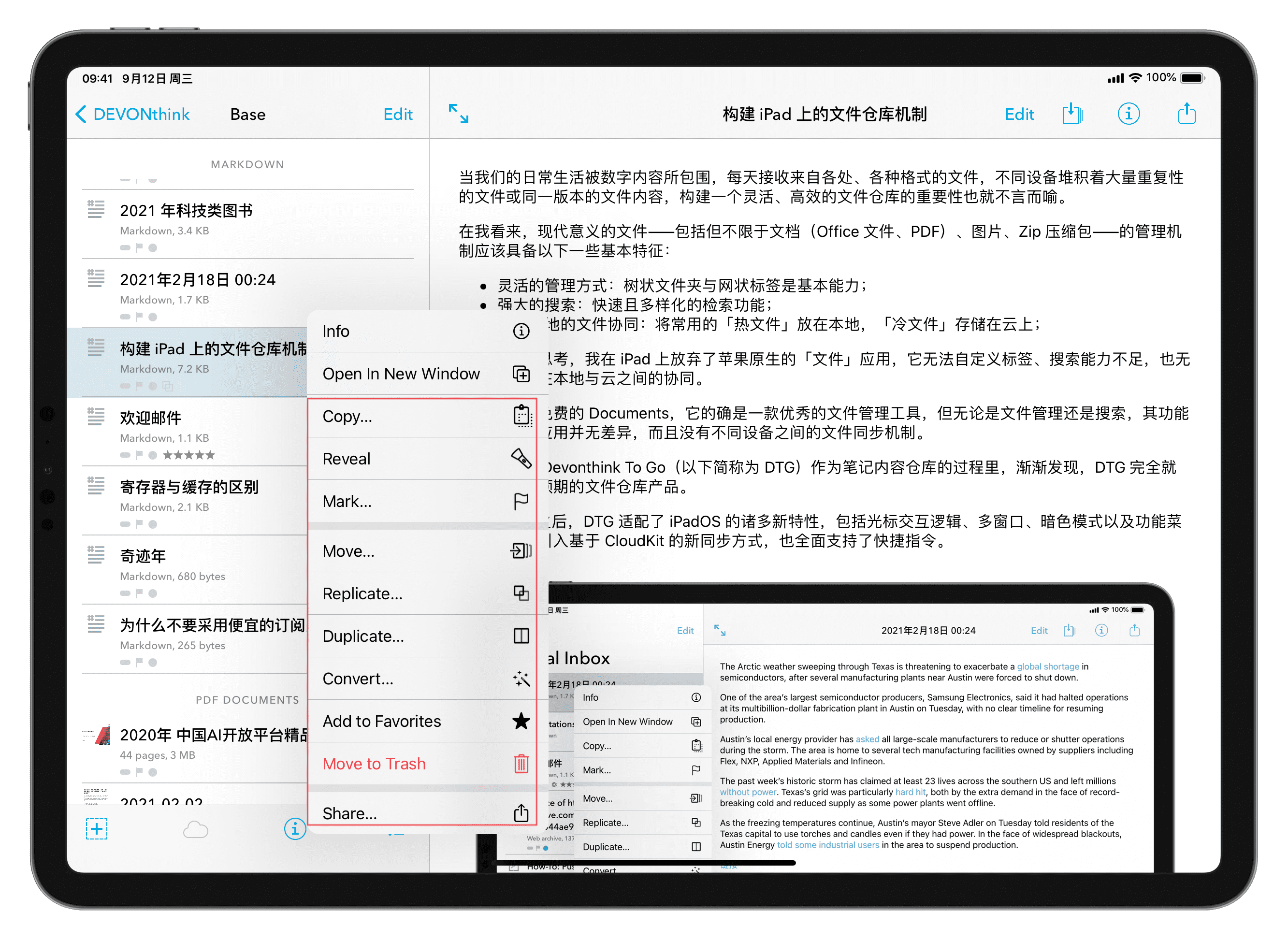The width and height of the screenshot is (1288, 940).
Task: Toggle the flag on 2021 年科技类图书
Action: 139,247
